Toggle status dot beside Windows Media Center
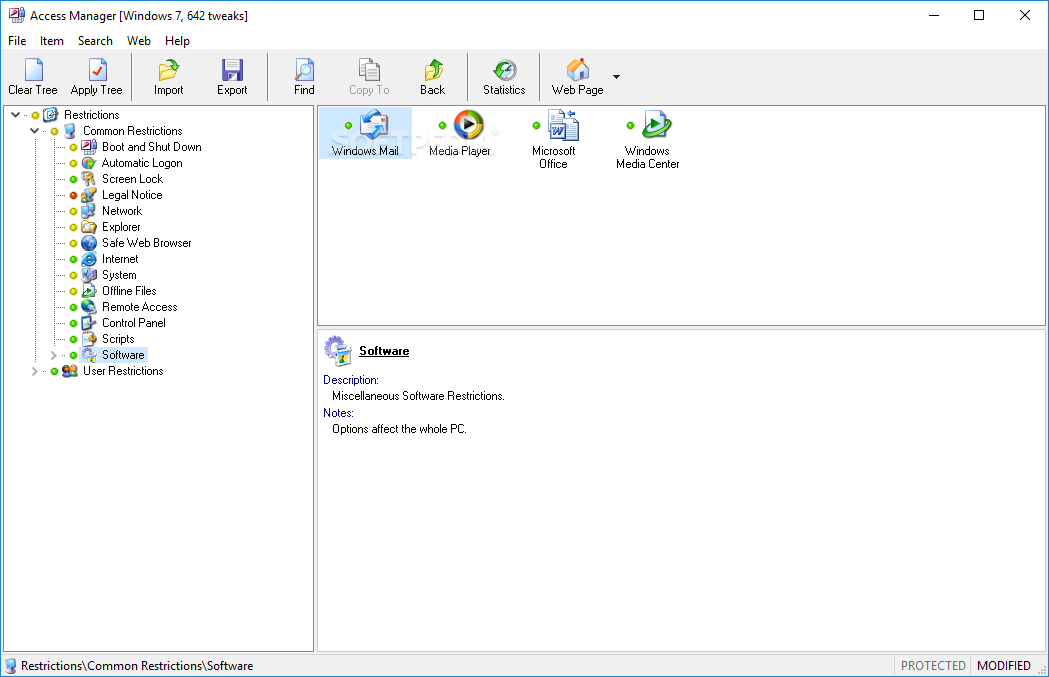The height and width of the screenshot is (677, 1049). [x=630, y=125]
